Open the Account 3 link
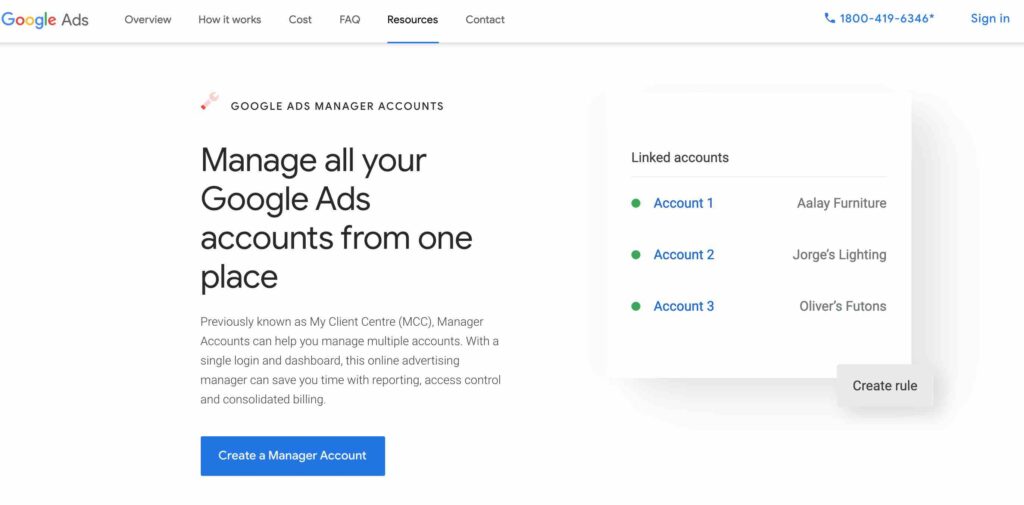This screenshot has width=1024, height=505. (x=684, y=306)
